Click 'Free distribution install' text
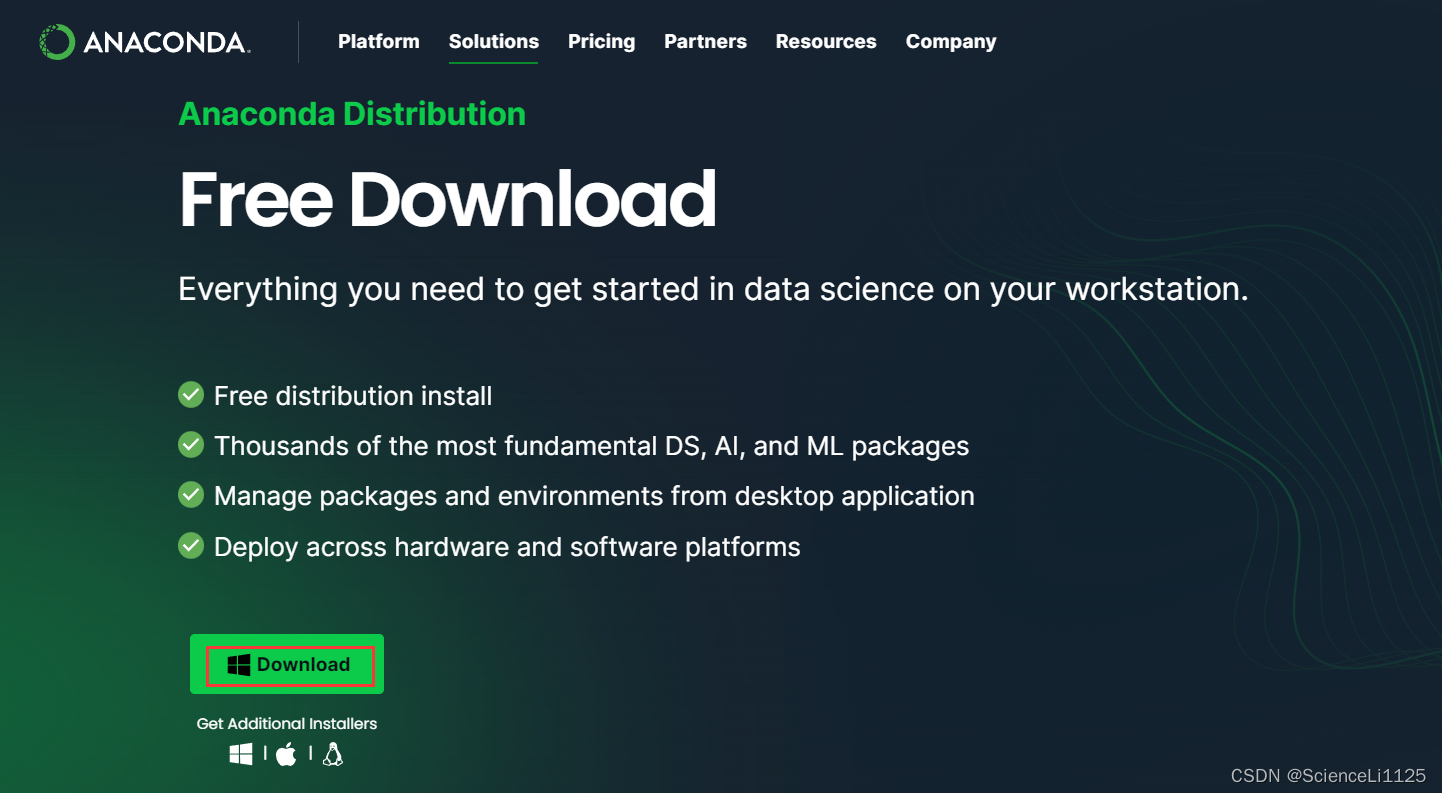The width and height of the screenshot is (1442, 793). pyautogui.click(x=353, y=396)
